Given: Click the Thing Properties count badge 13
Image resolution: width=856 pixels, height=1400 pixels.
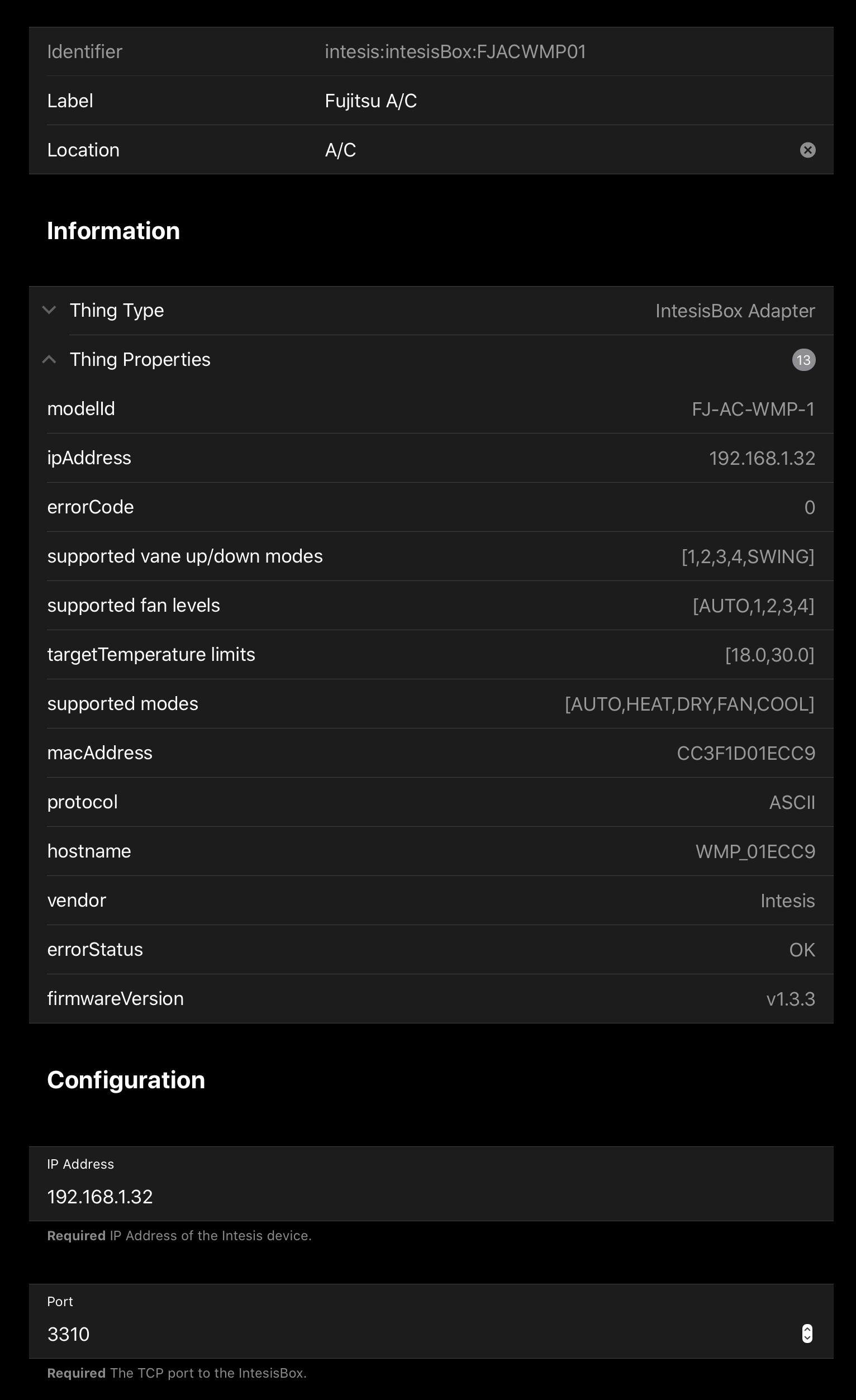Looking at the screenshot, I should pyautogui.click(x=803, y=360).
